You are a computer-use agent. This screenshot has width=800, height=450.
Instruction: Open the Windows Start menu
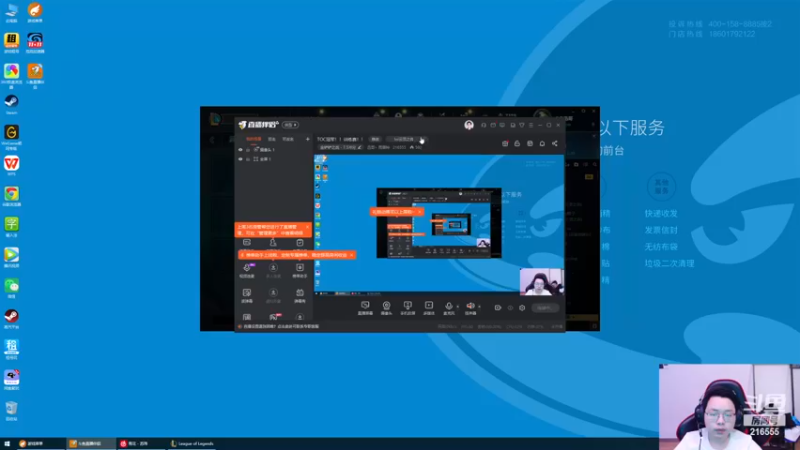(7, 444)
